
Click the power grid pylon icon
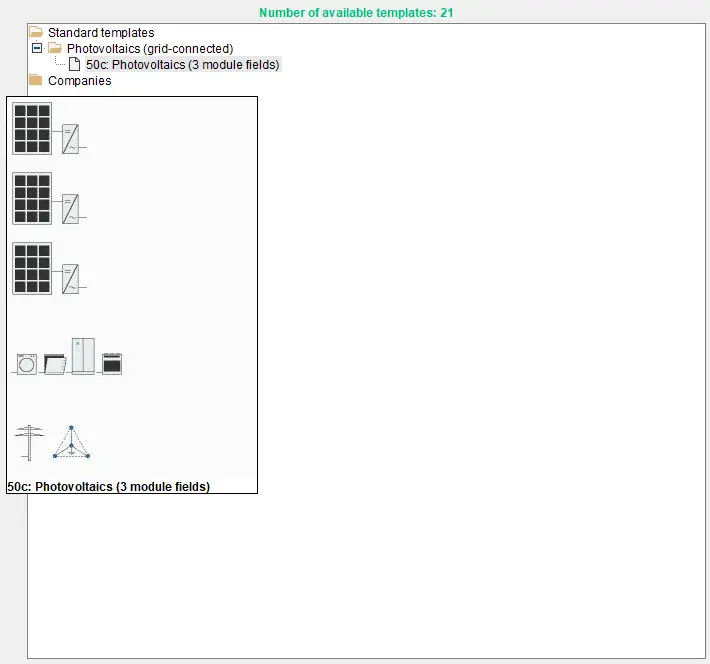coord(29,443)
